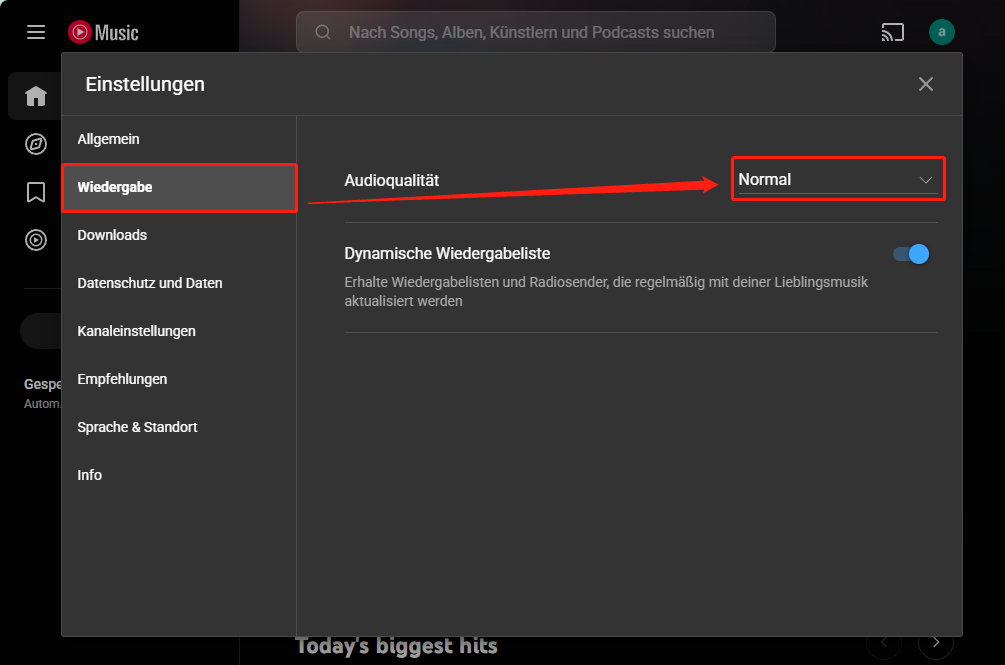
Task: Click the dropdown chevron next to Normal
Action: pyautogui.click(x=925, y=178)
